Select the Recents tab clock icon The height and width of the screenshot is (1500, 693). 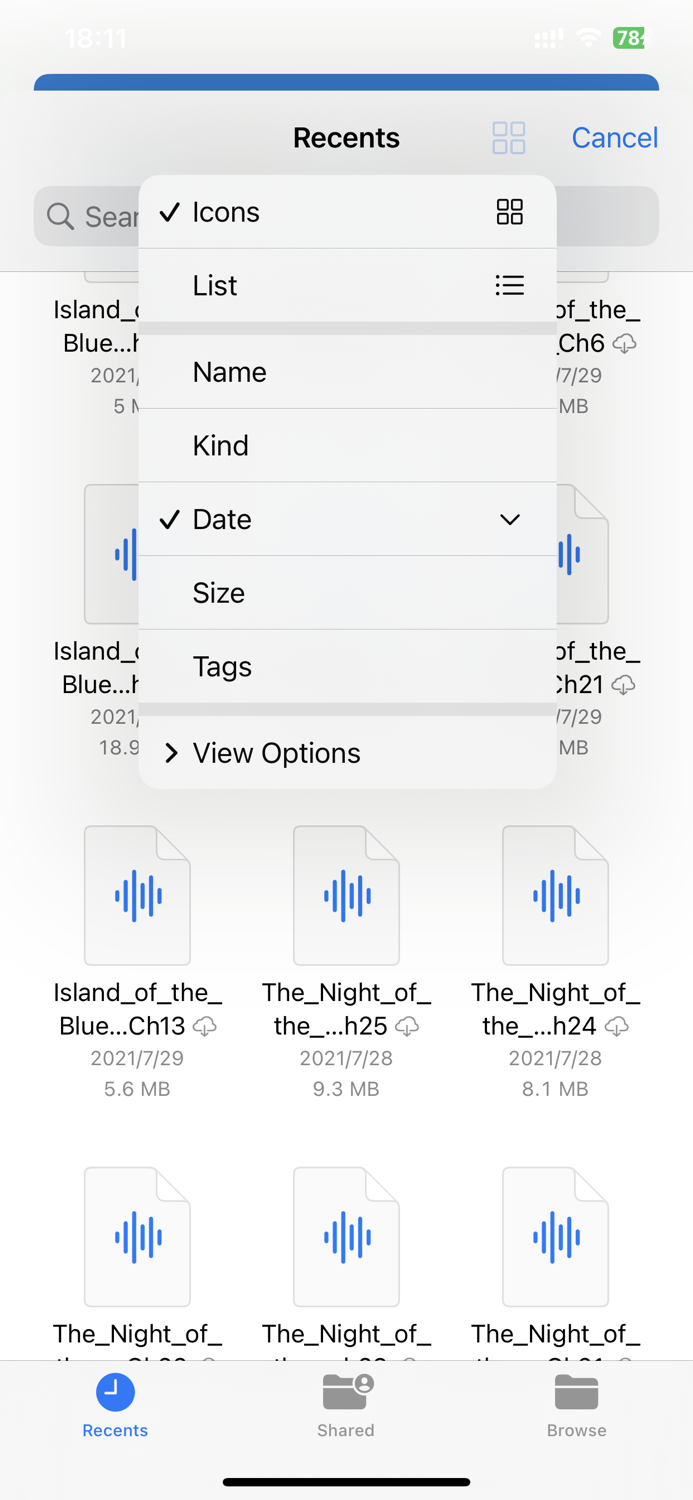point(114,1390)
